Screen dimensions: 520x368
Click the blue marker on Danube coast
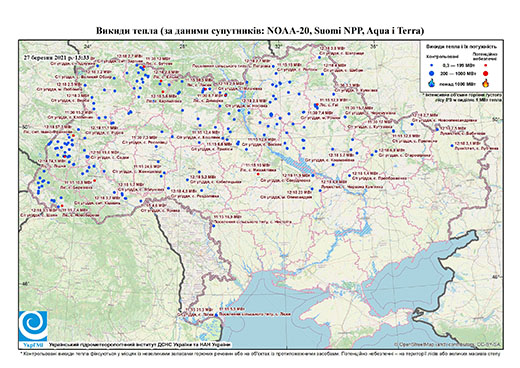tap(216, 315)
